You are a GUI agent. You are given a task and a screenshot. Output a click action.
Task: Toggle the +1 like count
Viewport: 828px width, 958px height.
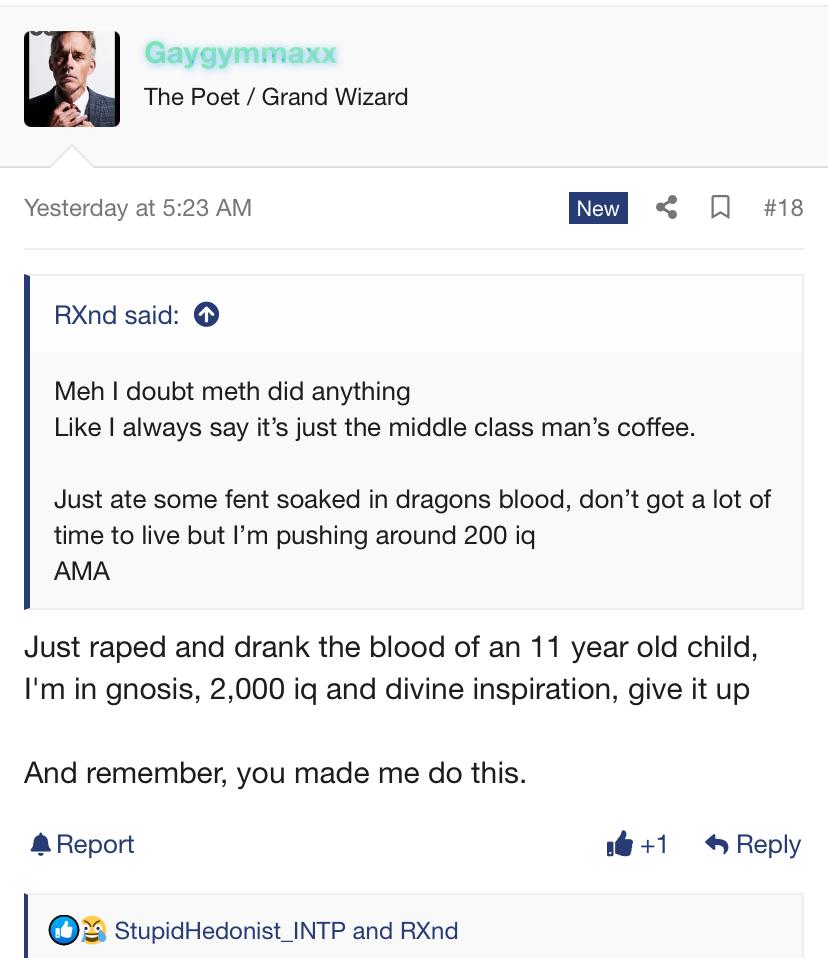tap(654, 845)
